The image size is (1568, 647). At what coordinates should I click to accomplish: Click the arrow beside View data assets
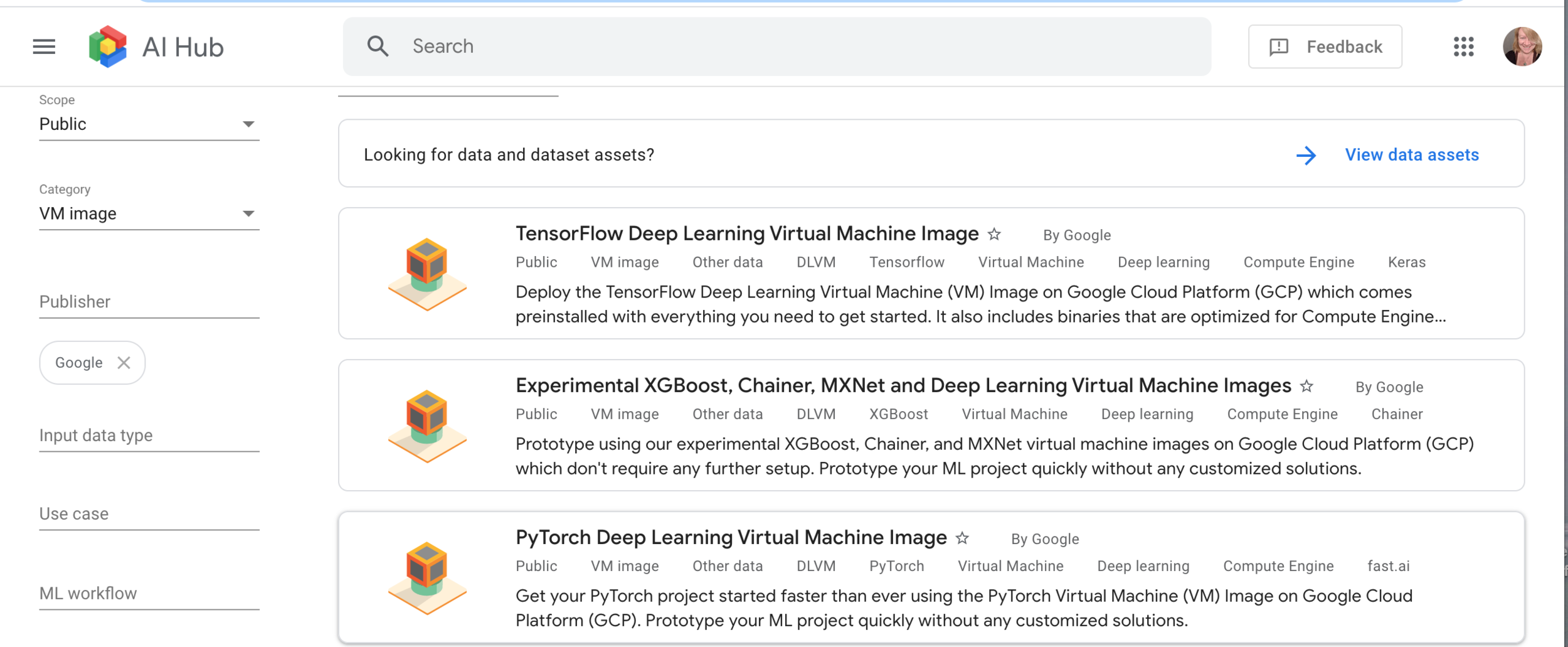1306,155
